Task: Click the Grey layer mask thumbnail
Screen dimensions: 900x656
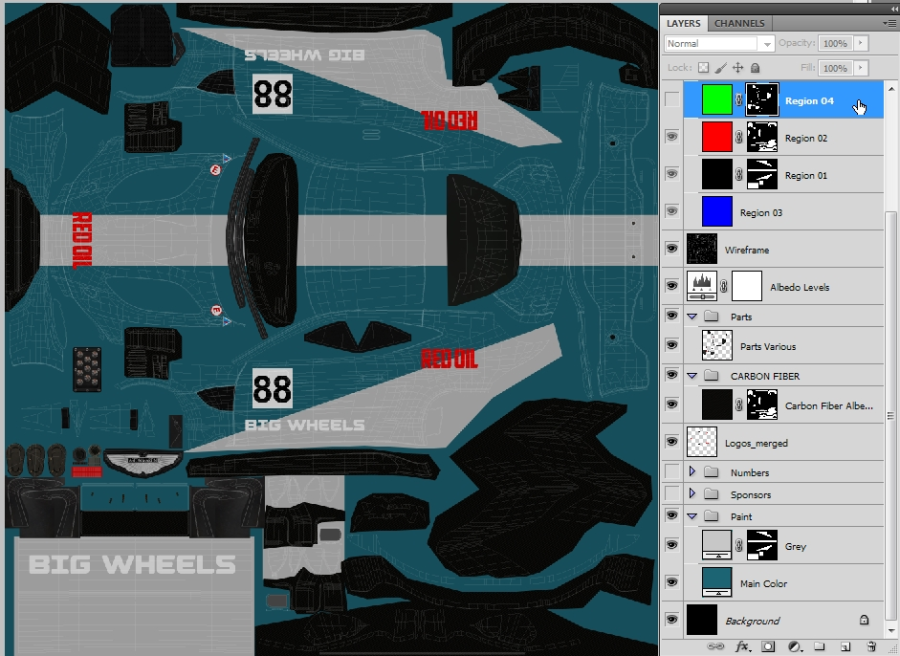Action: (x=762, y=545)
